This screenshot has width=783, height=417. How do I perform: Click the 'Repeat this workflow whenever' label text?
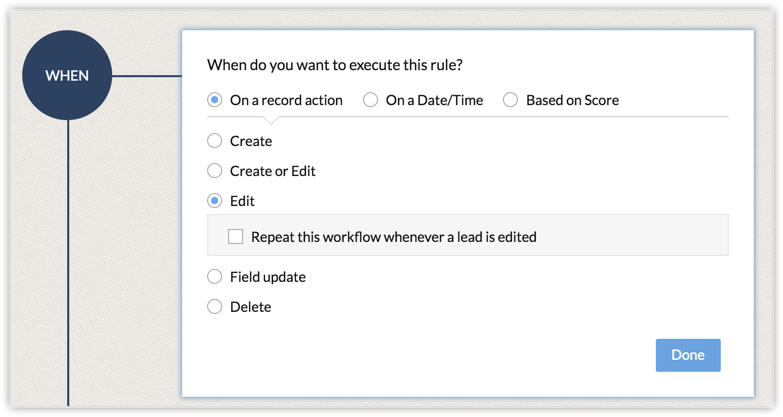[x=394, y=237]
